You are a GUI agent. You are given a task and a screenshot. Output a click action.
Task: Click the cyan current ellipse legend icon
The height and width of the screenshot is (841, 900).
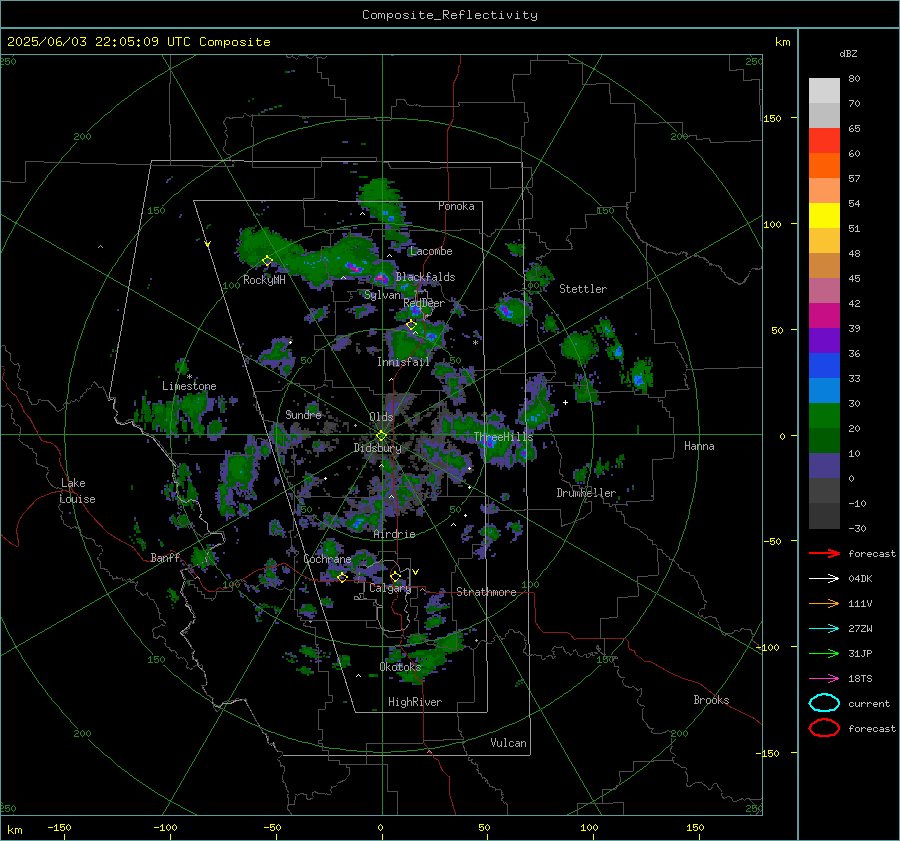click(x=824, y=703)
